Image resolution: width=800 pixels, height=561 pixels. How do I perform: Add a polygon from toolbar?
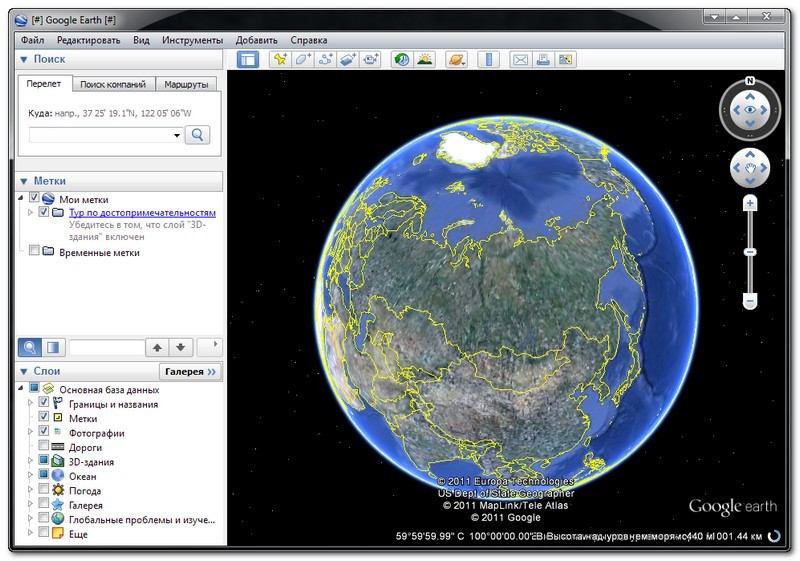(x=303, y=60)
